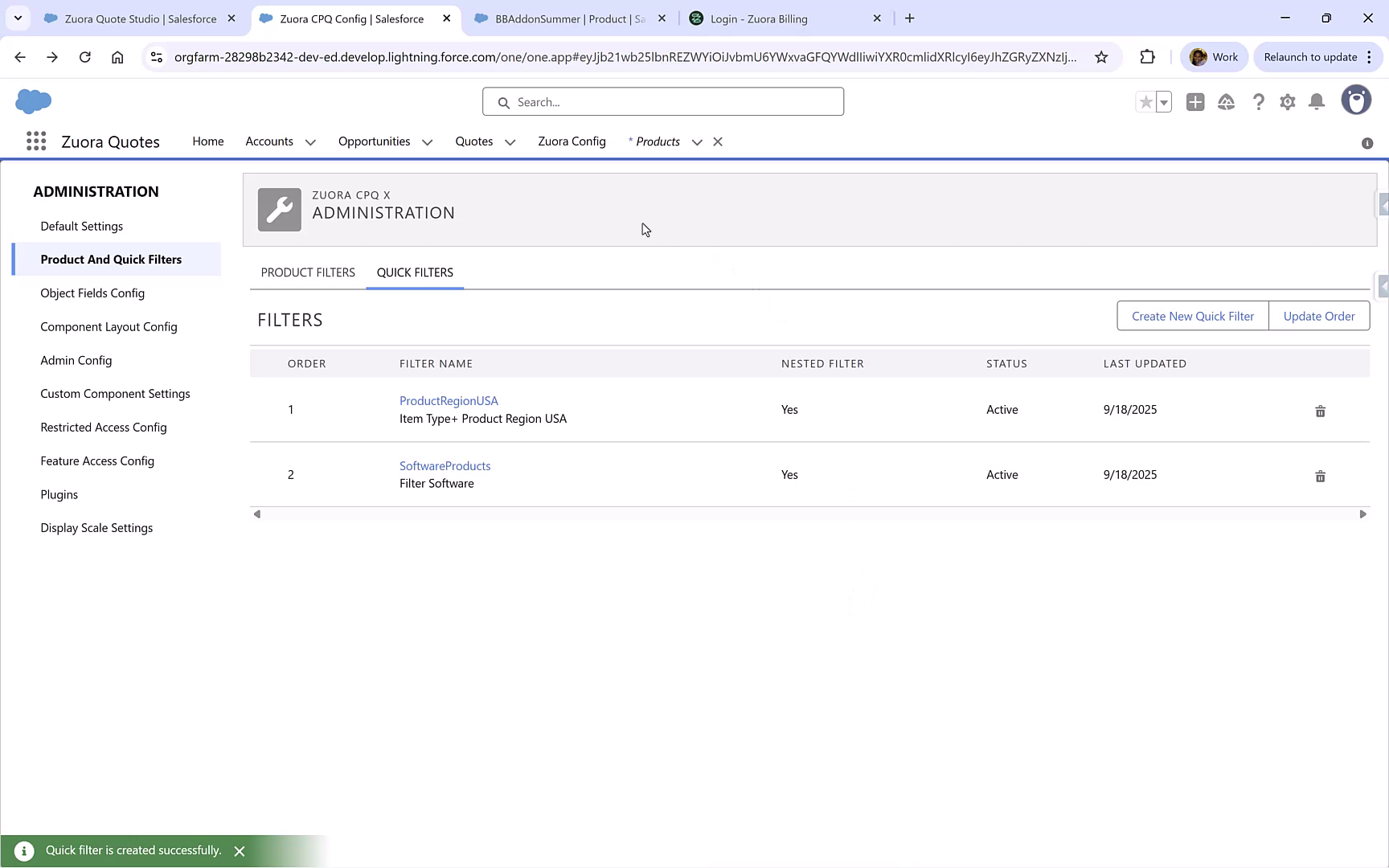This screenshot has width=1389, height=868.
Task: Delete the ProductRegionUSA filter via trash icon
Action: pyautogui.click(x=1320, y=411)
